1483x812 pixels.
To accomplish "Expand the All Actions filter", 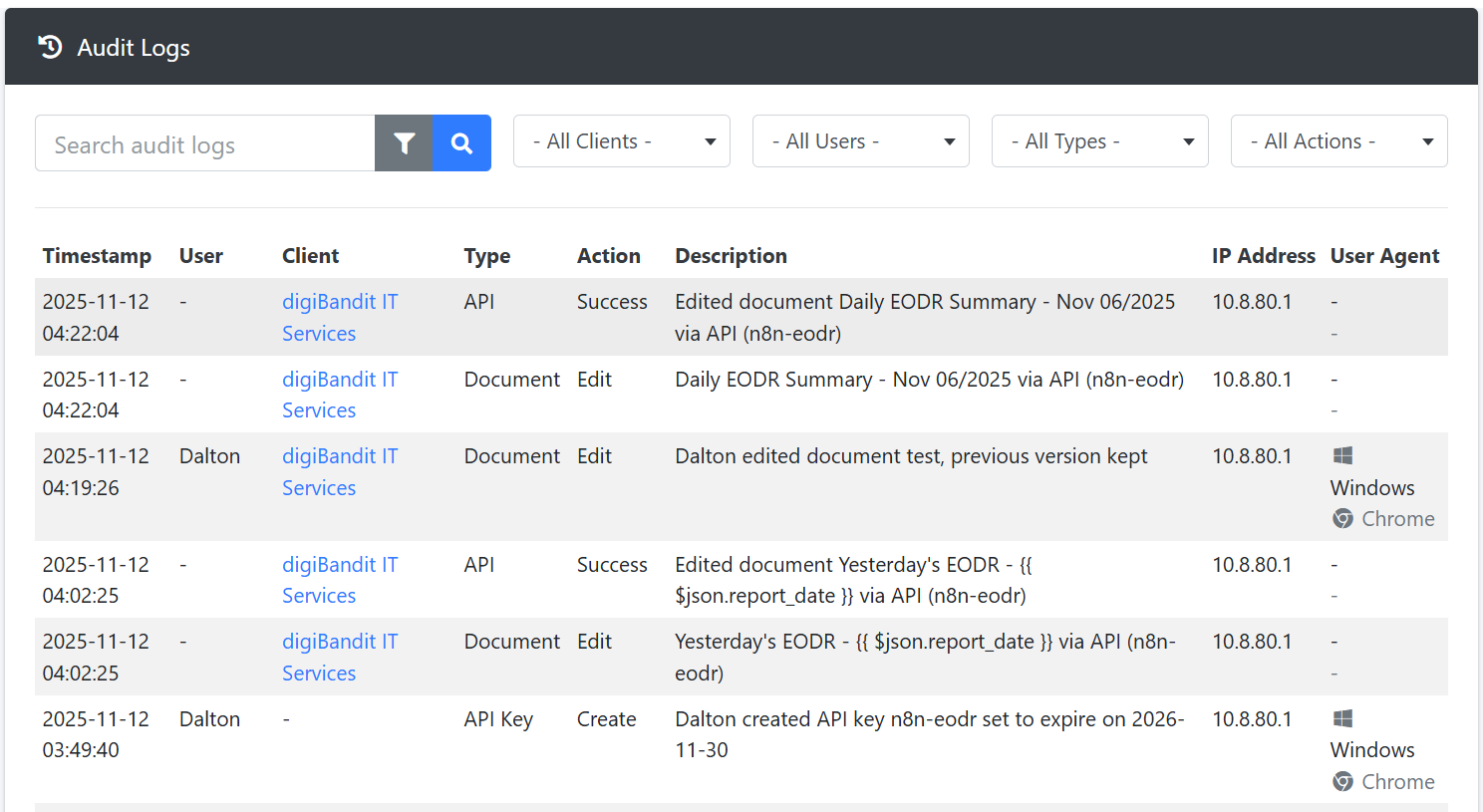I will (x=1338, y=141).
